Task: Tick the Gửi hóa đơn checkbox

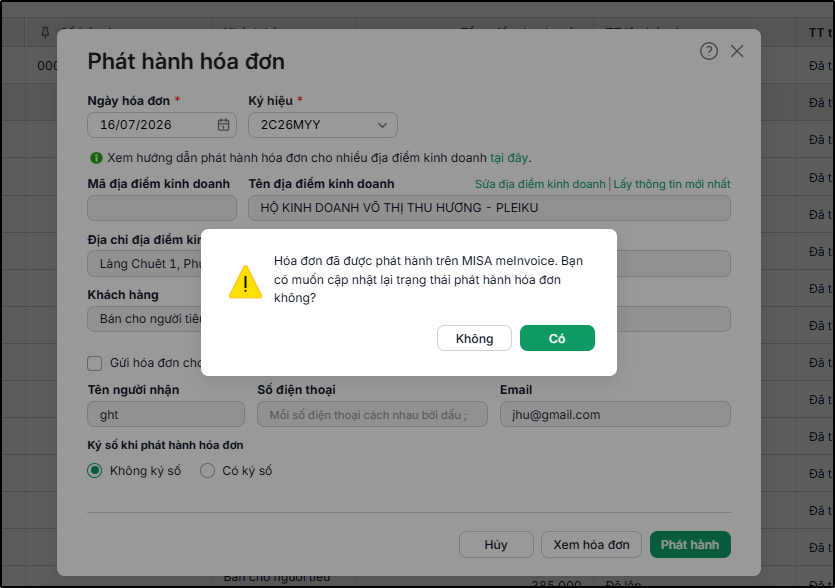Action: click(x=94, y=363)
